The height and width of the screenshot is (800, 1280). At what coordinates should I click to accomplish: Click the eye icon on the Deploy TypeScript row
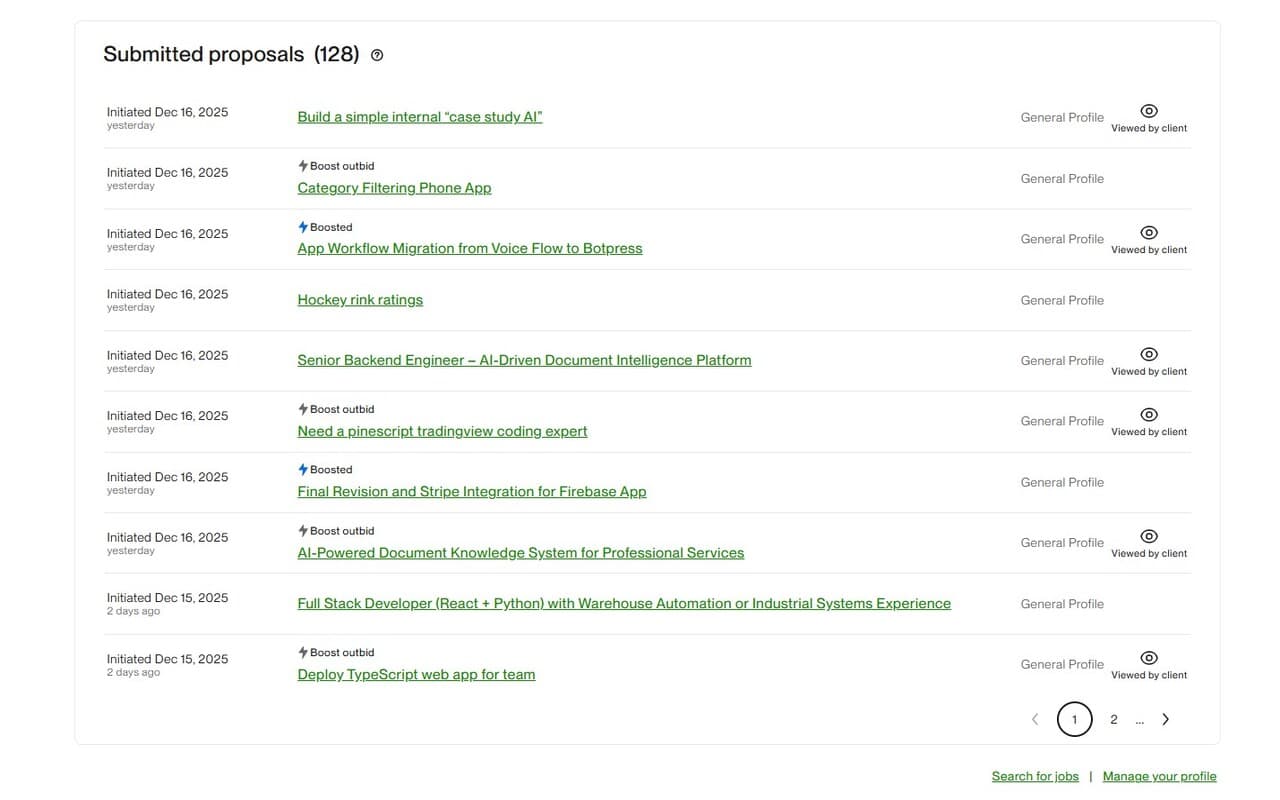click(x=1148, y=657)
